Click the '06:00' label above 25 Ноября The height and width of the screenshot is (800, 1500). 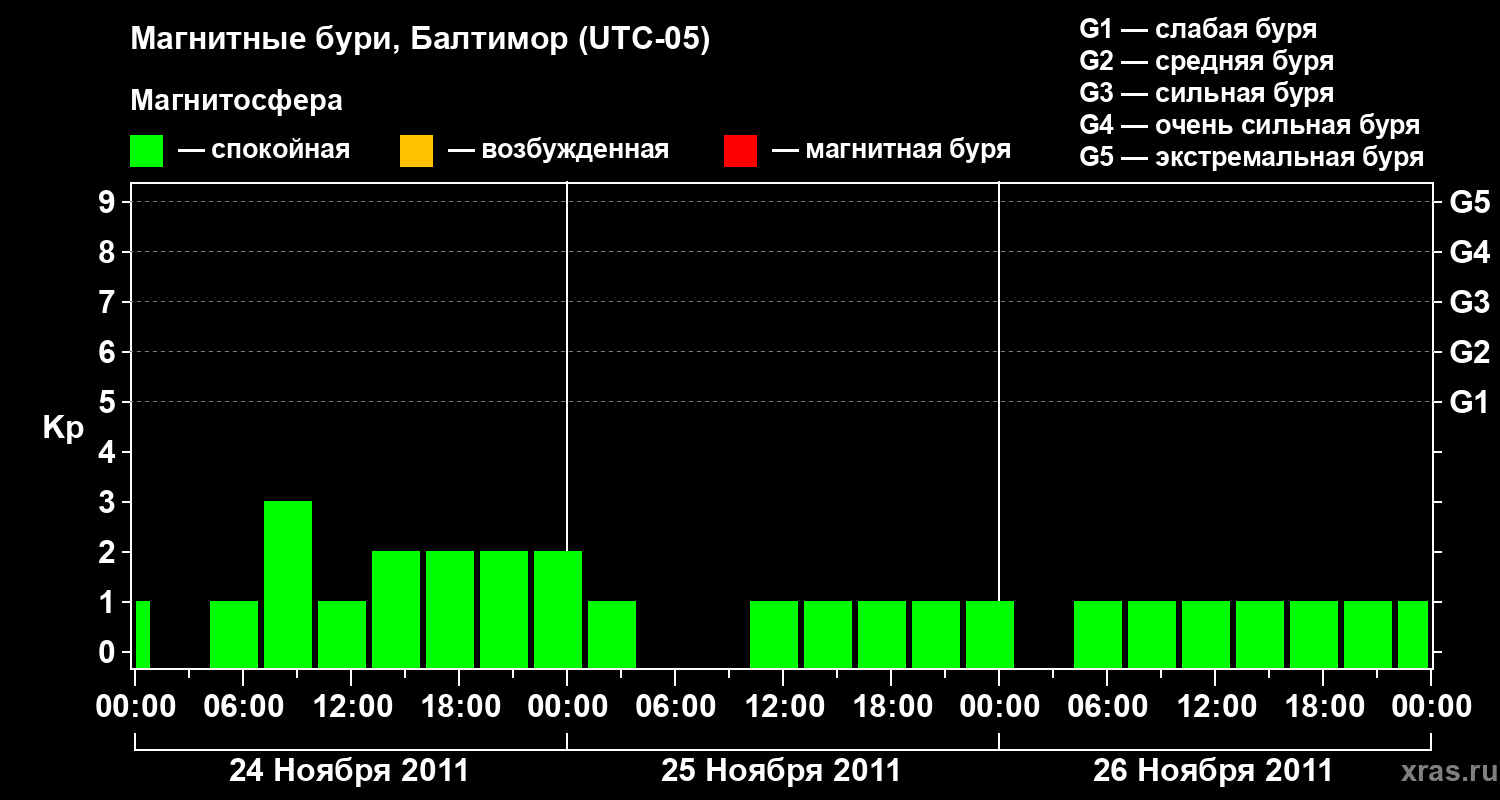point(675,707)
